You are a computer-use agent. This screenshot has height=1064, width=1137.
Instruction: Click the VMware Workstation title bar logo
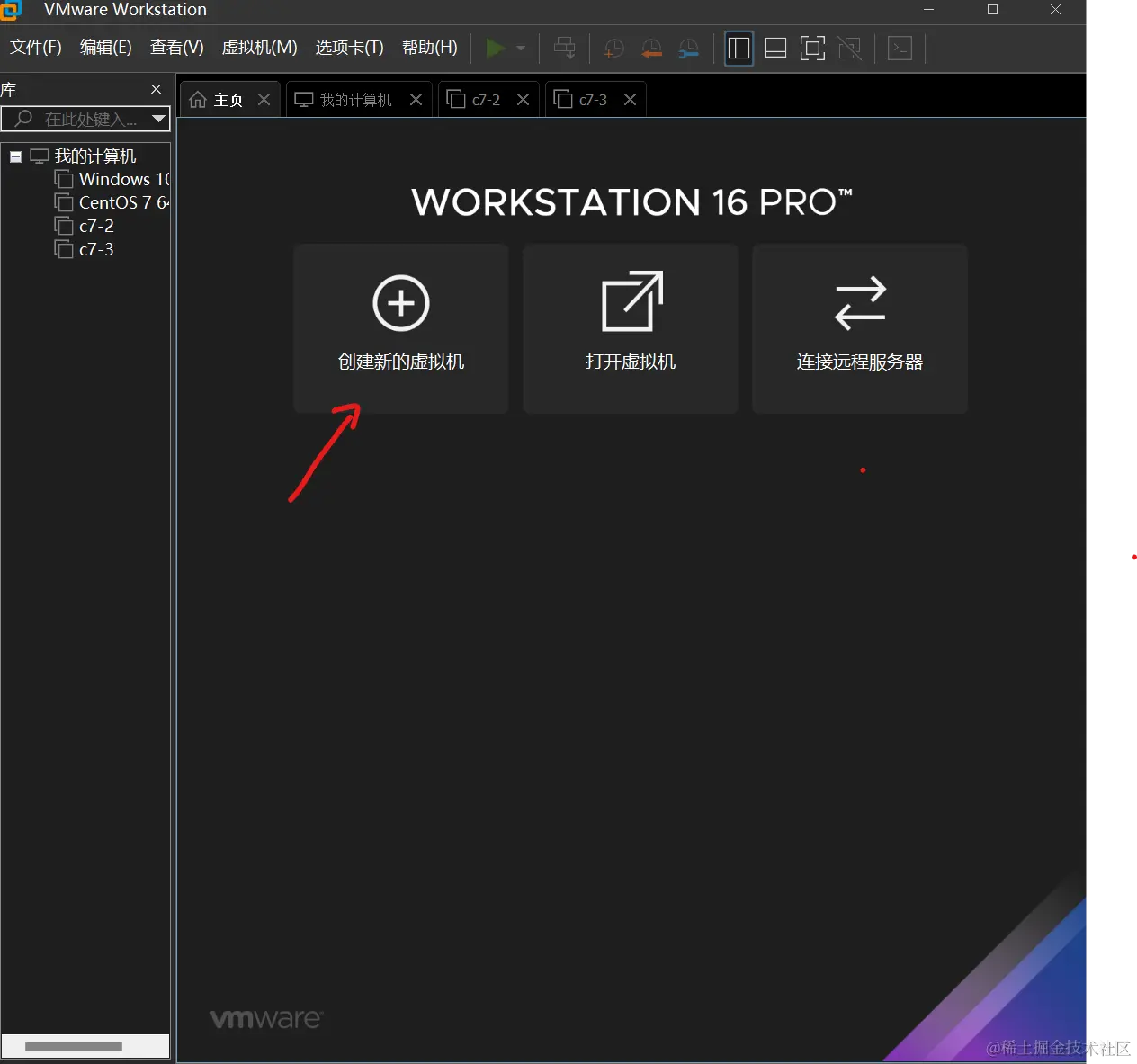tap(10, 9)
